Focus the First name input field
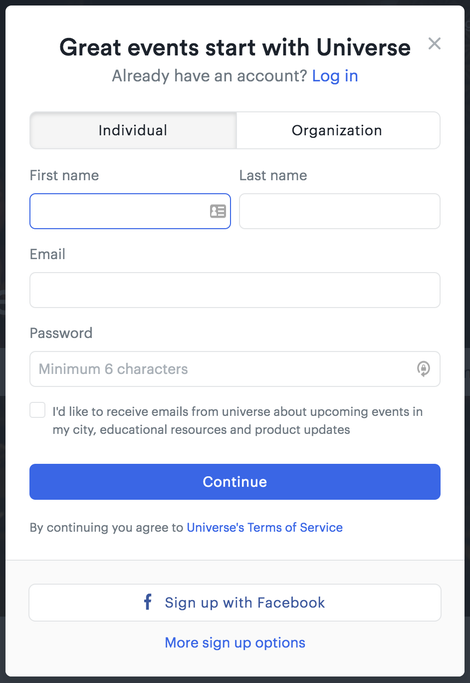This screenshot has width=470, height=683. coord(130,211)
